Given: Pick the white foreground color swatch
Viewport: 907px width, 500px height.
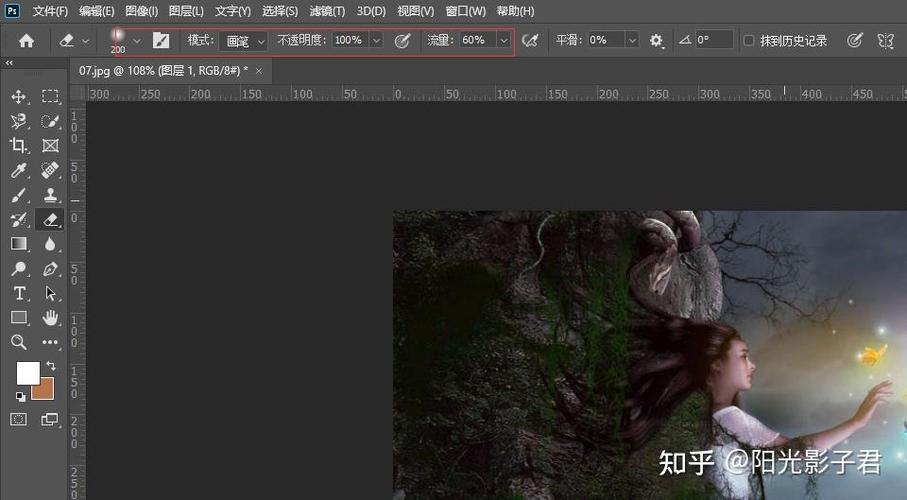Looking at the screenshot, I should [x=28, y=373].
